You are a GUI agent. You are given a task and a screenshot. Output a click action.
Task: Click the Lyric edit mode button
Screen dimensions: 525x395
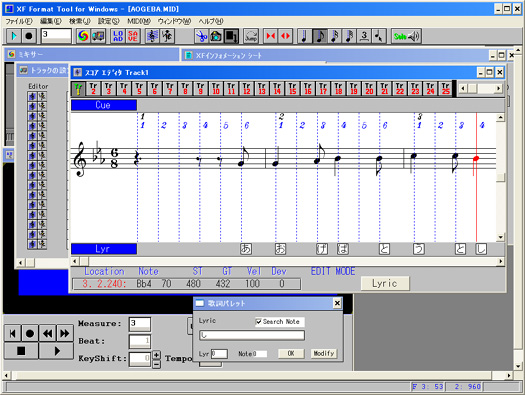(385, 284)
